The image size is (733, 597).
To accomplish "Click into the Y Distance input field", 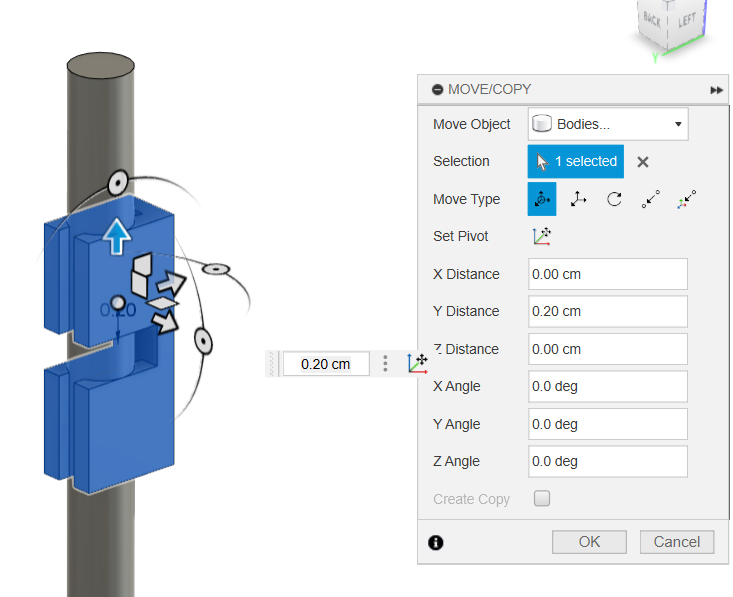I will click(x=607, y=311).
